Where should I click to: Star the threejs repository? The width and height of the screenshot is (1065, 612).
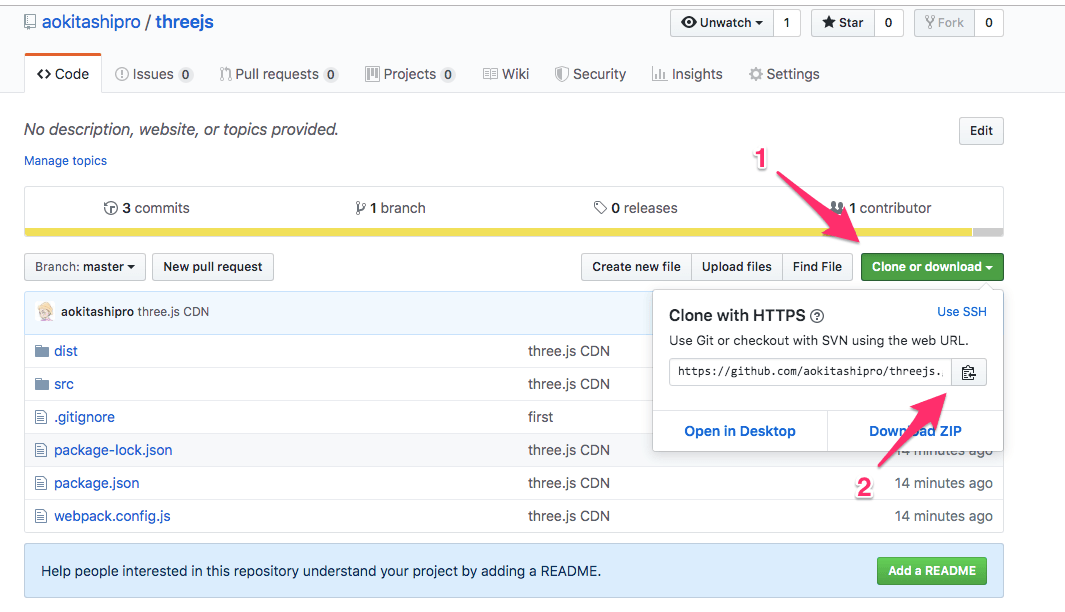(842, 23)
